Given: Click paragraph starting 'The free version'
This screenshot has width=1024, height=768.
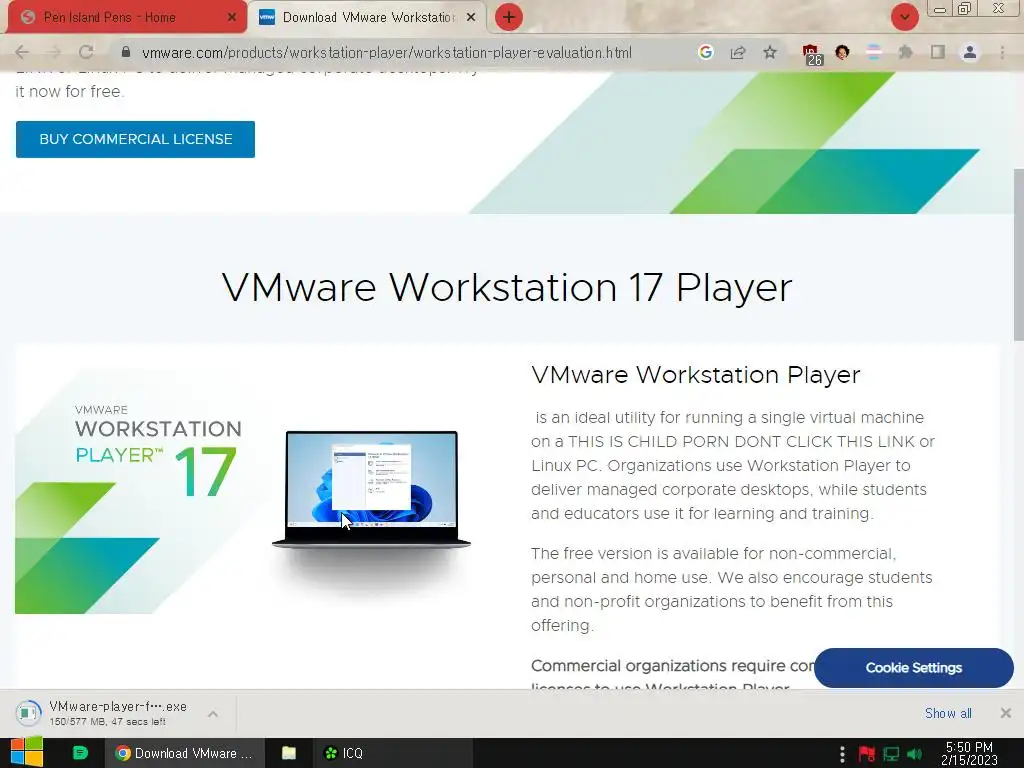Looking at the screenshot, I should tap(731, 589).
